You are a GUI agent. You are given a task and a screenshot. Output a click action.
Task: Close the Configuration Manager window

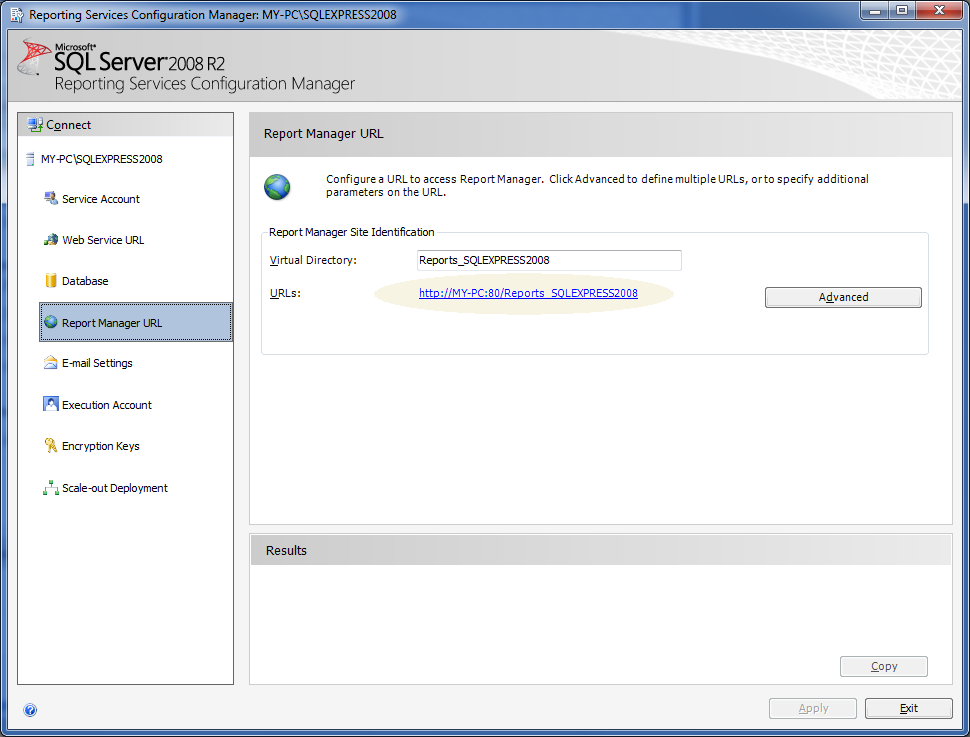[x=939, y=11]
